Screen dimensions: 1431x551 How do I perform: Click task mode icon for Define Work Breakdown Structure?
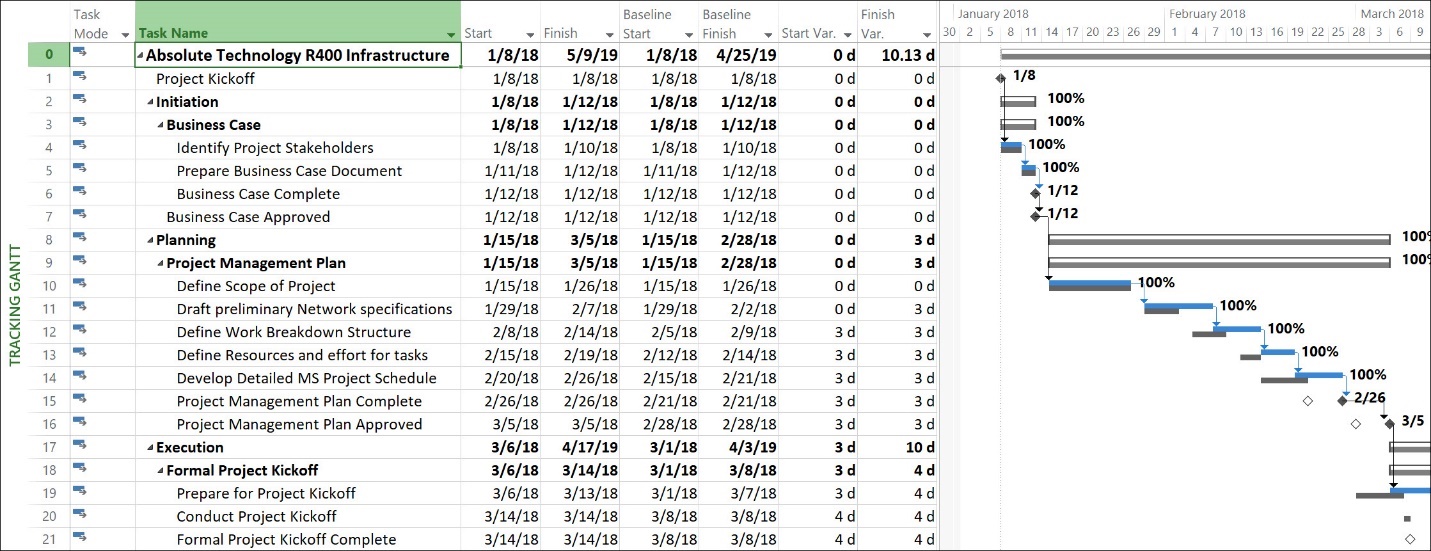tap(80, 331)
